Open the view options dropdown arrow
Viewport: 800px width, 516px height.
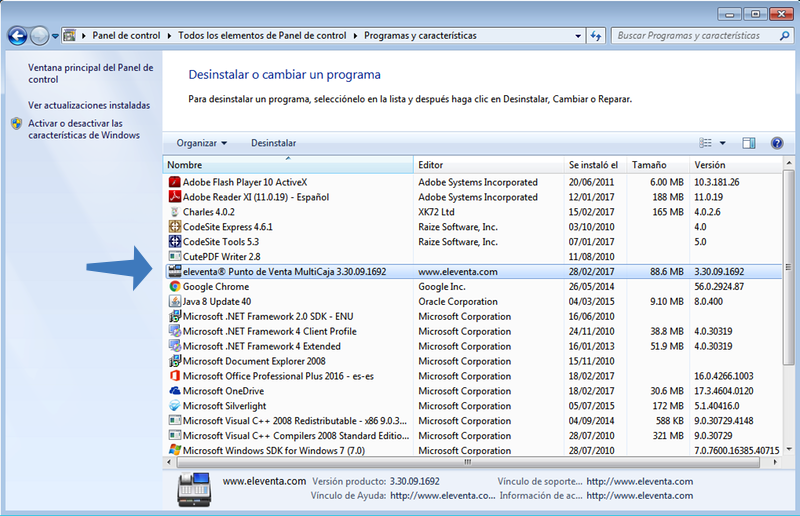[722, 143]
